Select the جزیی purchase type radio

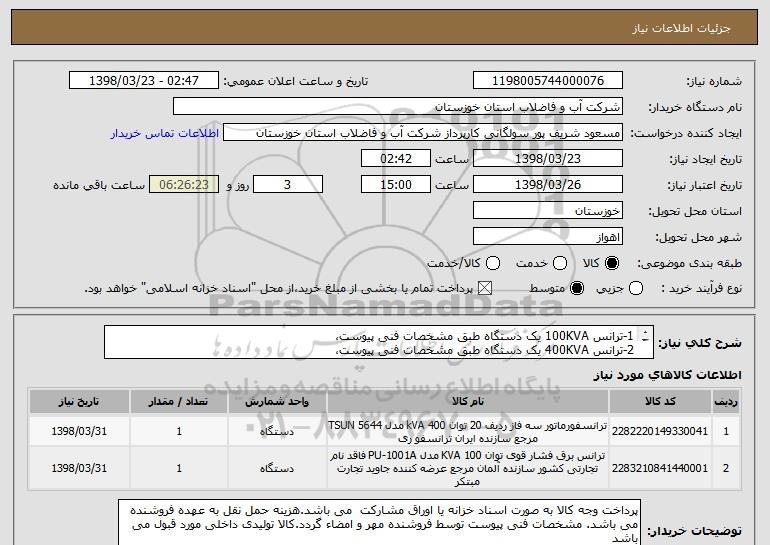[x=635, y=288]
